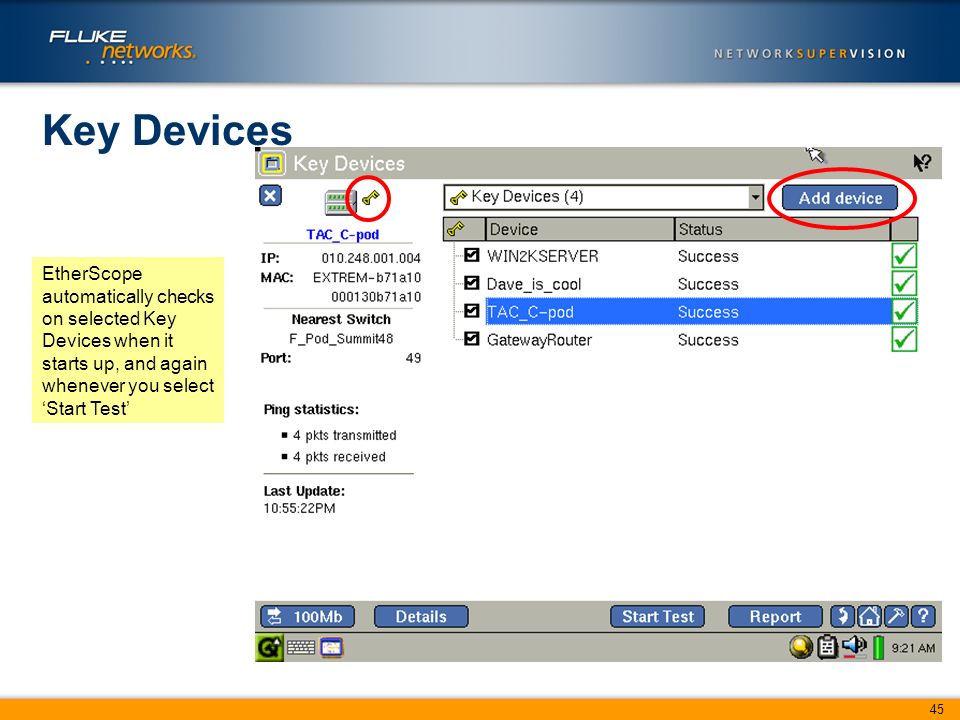Image resolution: width=960 pixels, height=720 pixels.
Task: Click the 9:21 AM clock
Action: (x=913, y=648)
